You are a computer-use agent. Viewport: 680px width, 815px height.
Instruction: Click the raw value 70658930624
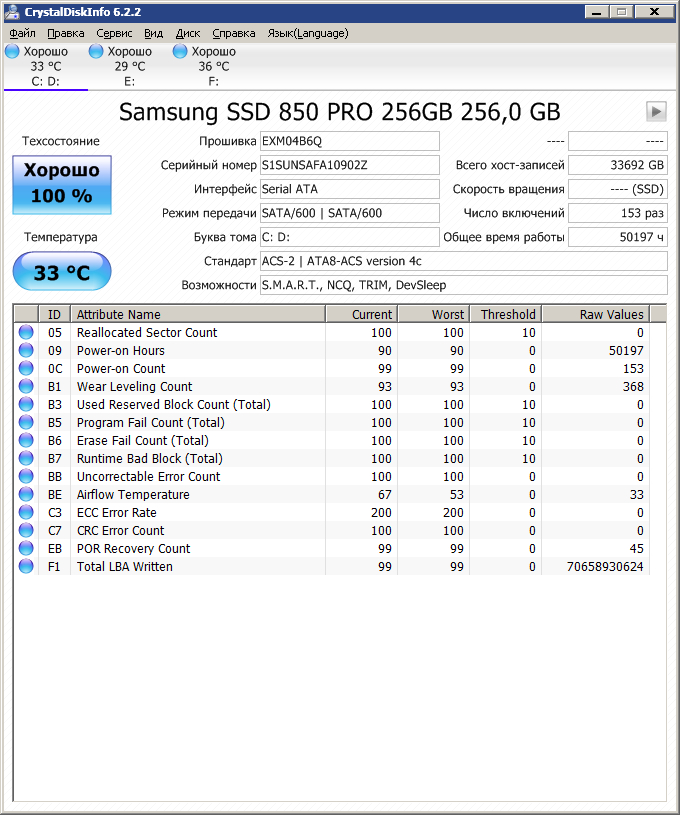click(x=605, y=567)
